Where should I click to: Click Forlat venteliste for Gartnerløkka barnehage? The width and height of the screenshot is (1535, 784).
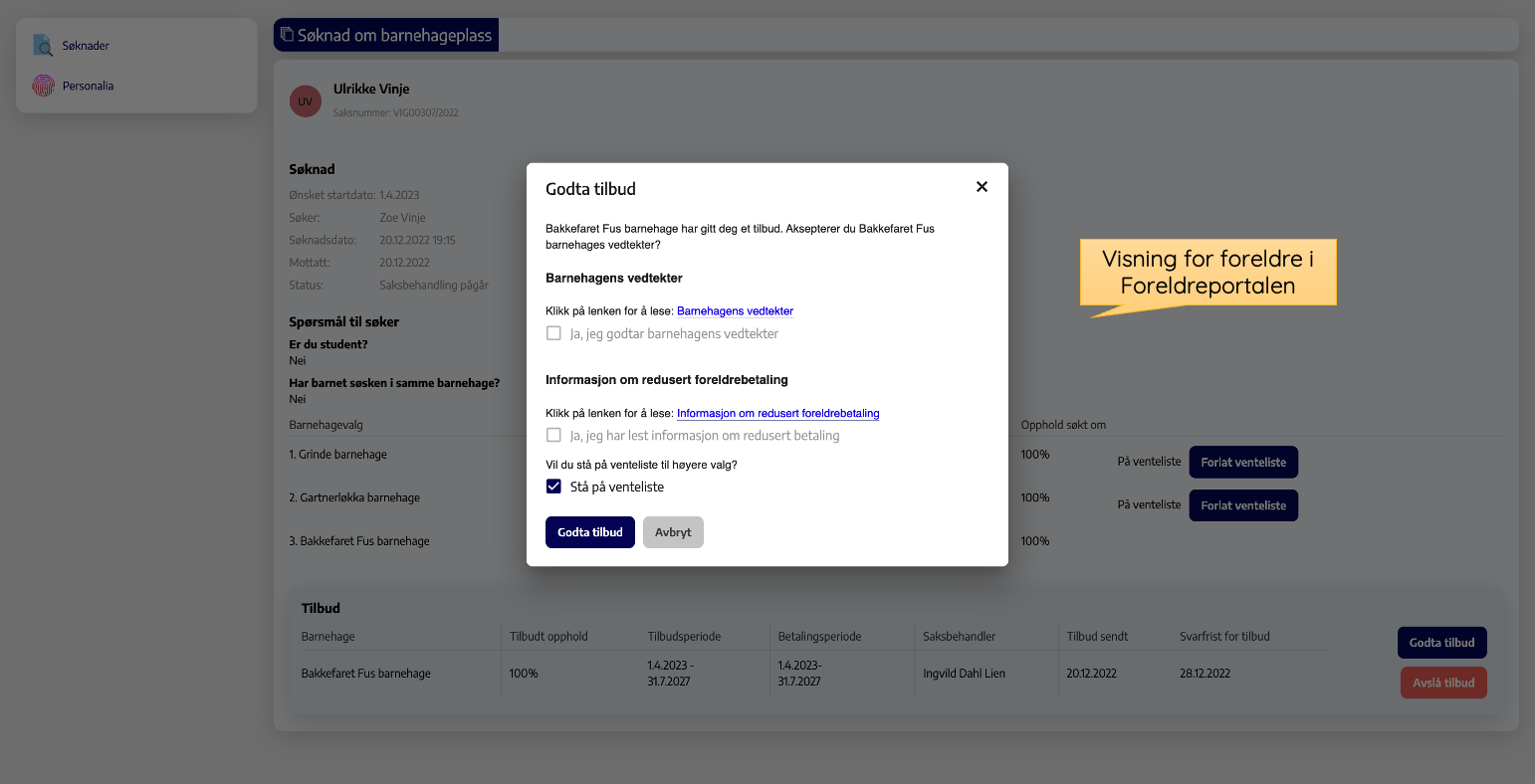click(x=1243, y=505)
